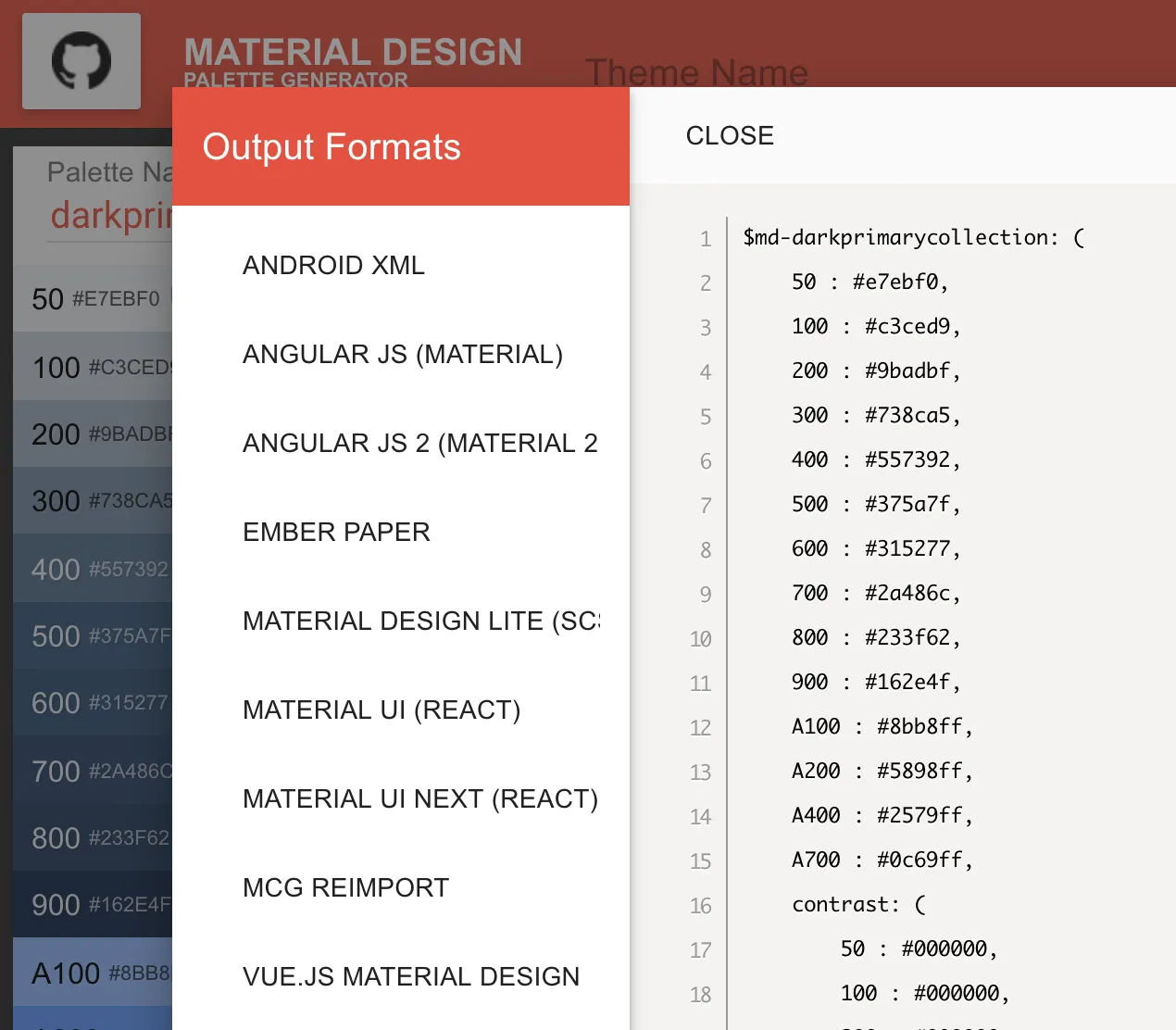Close the output formats dialog
The width and height of the screenshot is (1176, 1030).
pyautogui.click(x=730, y=135)
